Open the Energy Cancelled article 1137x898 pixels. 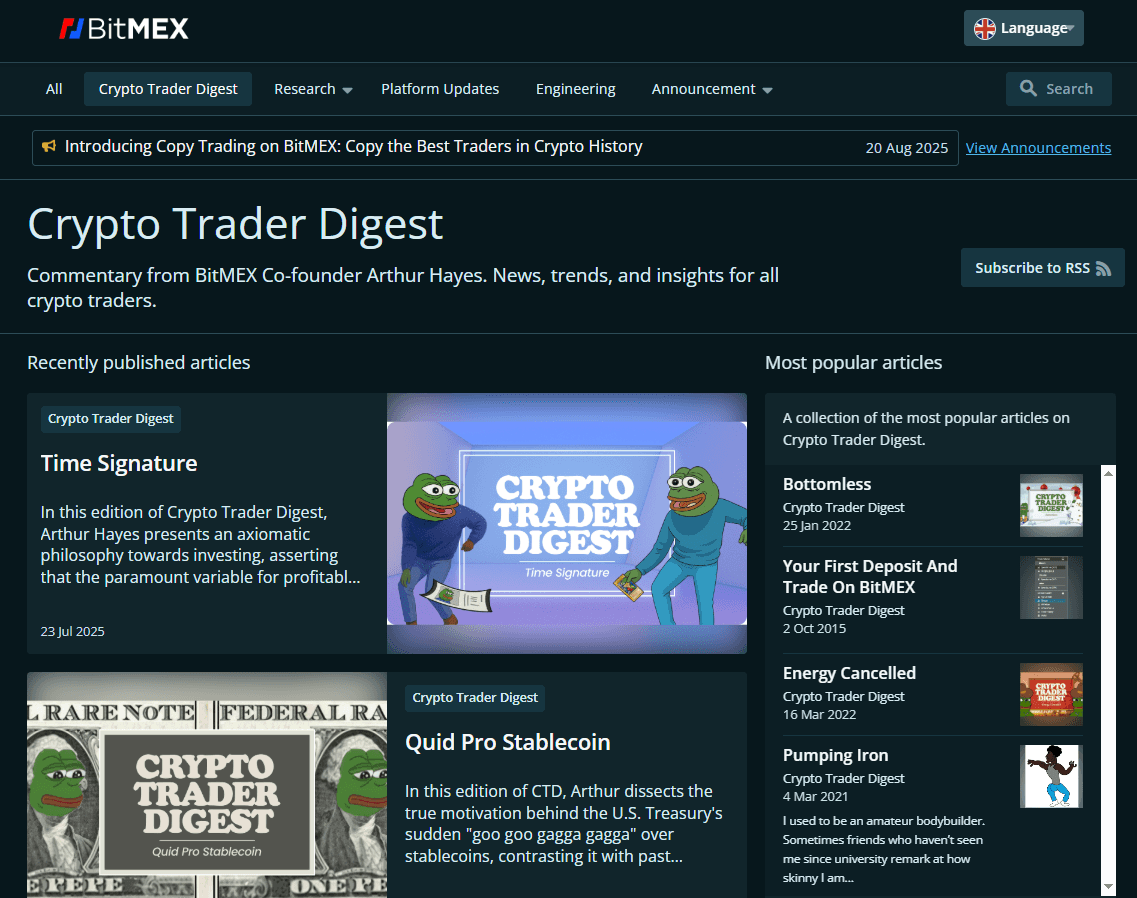point(849,673)
